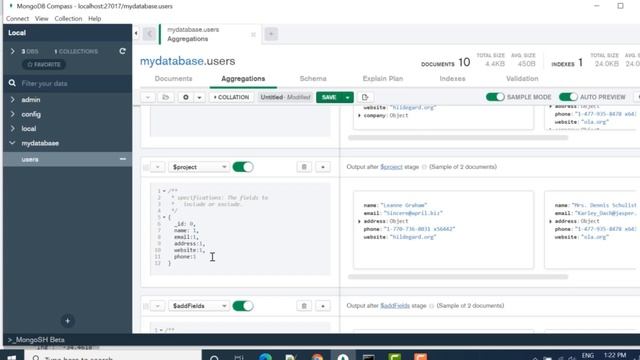Click the info icon beside $addFields stage output

pos(431,306)
